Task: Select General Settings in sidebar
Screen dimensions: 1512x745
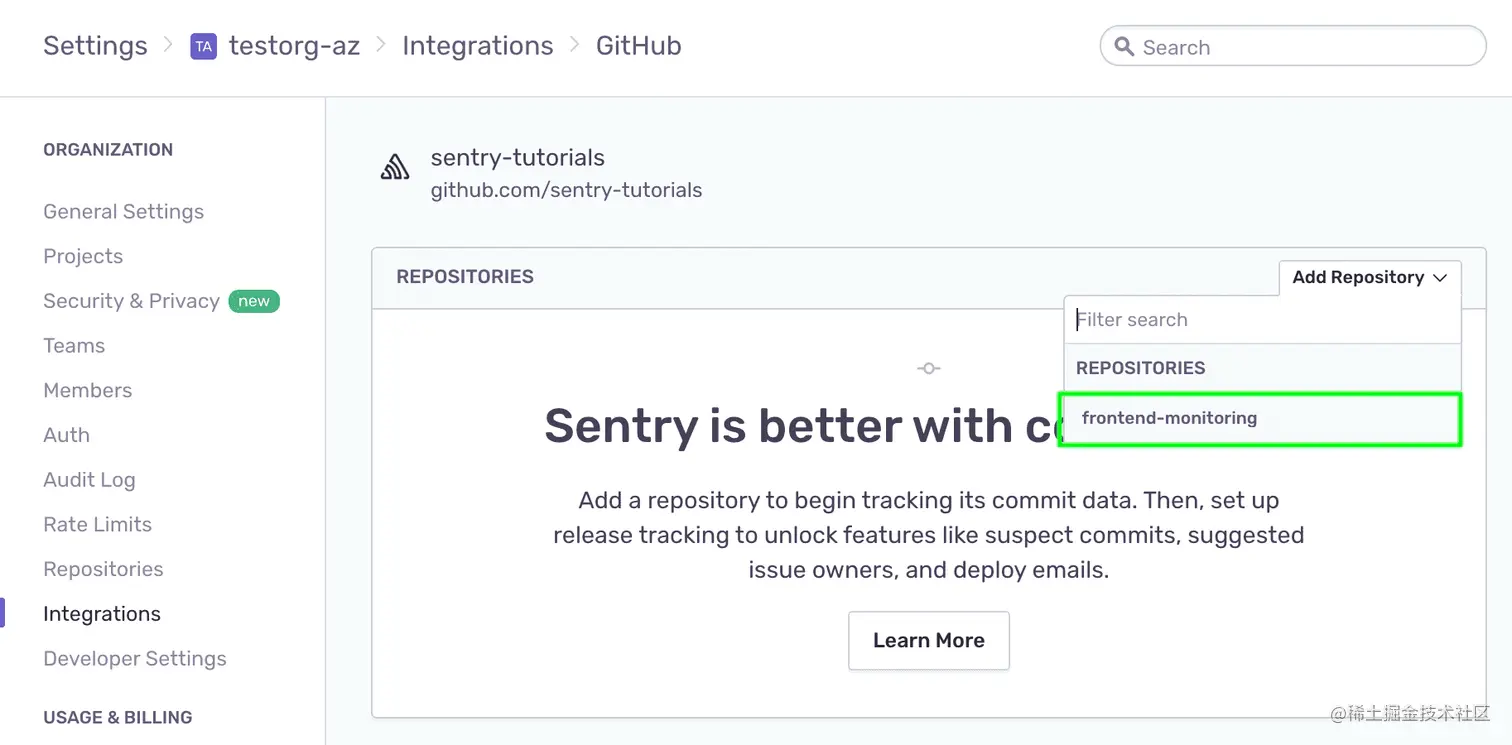Action: point(123,211)
